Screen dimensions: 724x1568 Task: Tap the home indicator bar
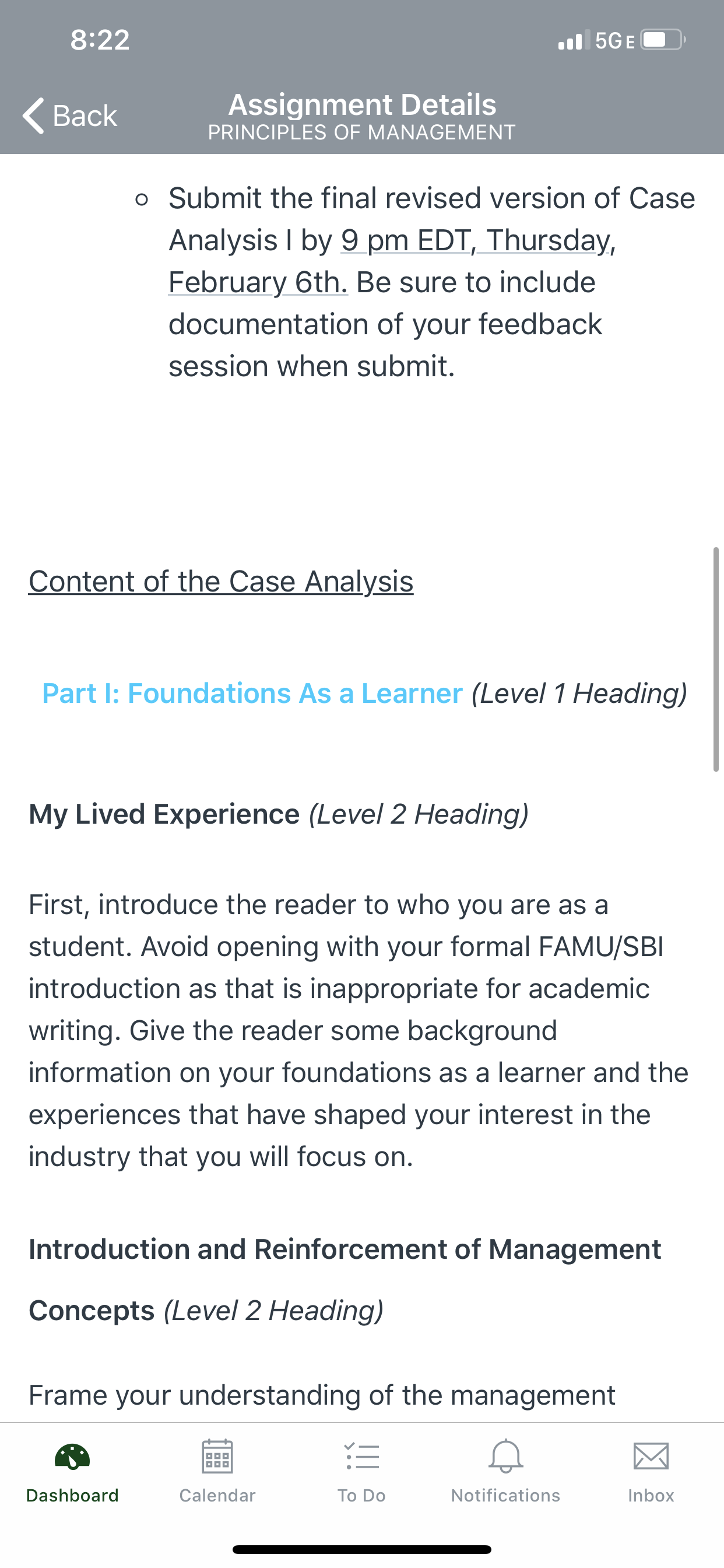coord(362,1549)
